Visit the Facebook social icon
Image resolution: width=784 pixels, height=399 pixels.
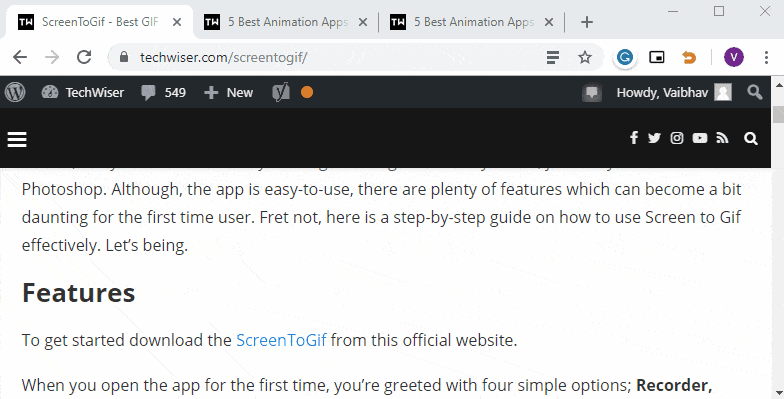pyautogui.click(x=634, y=138)
